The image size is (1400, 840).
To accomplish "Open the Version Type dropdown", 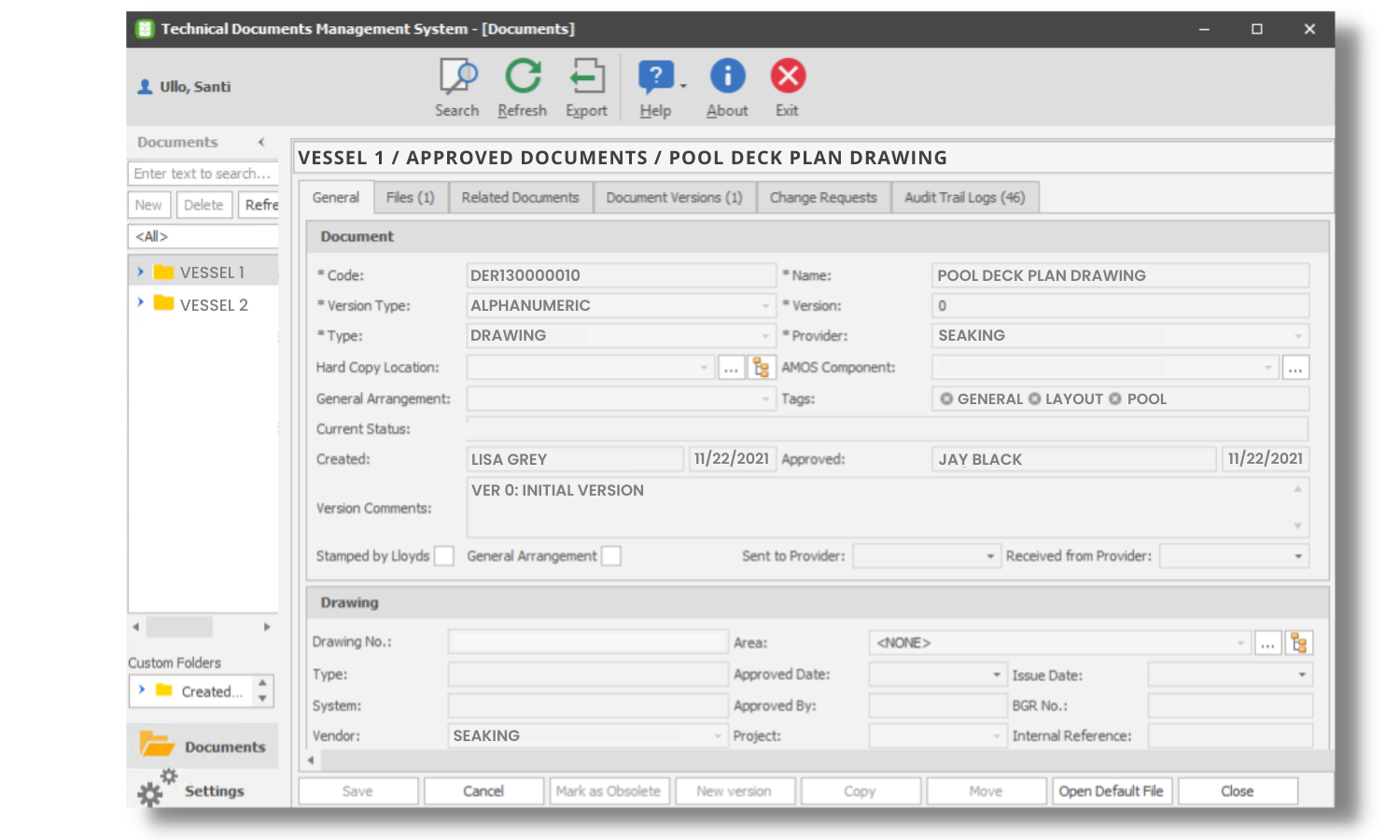I will pos(763,305).
